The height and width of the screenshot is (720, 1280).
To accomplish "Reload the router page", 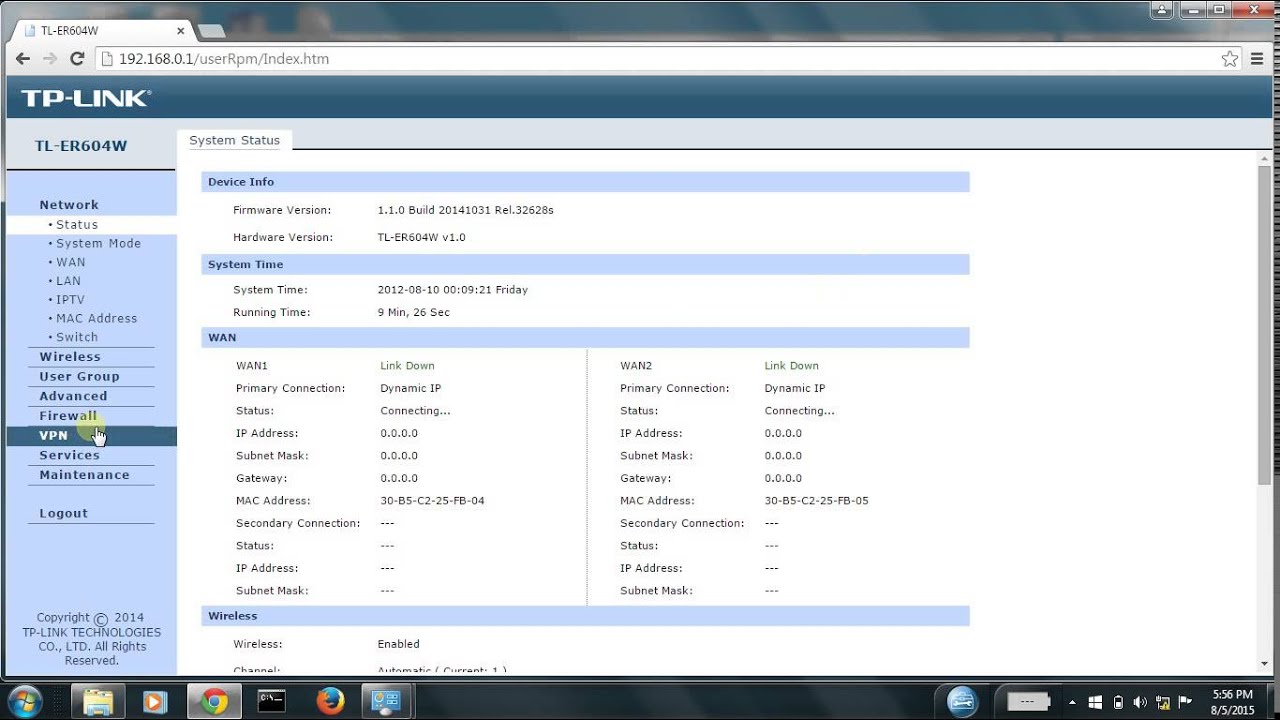I will click(x=77, y=59).
